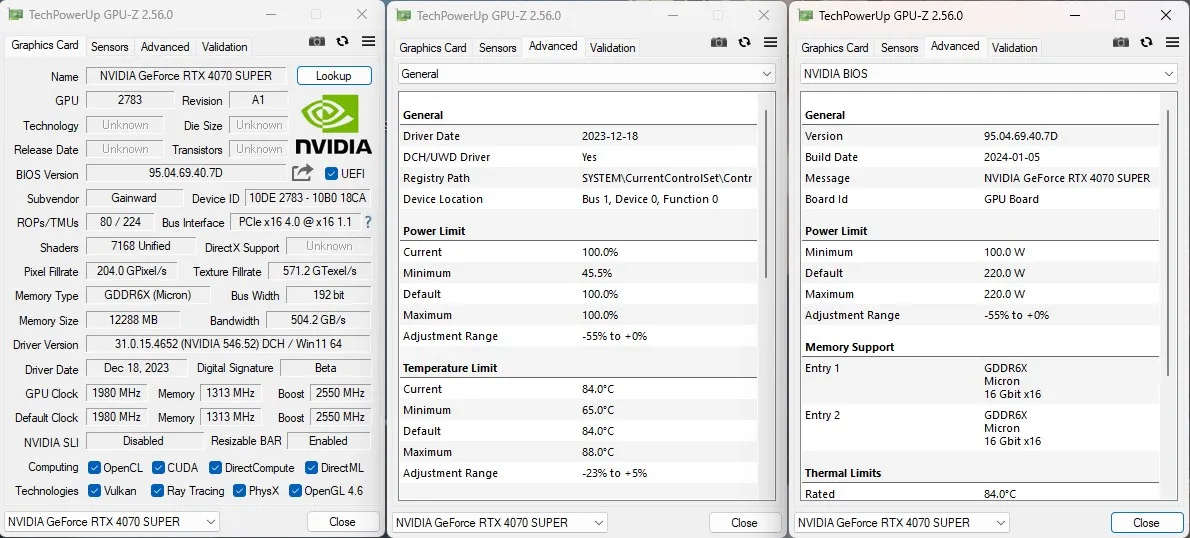Toggle the UEFI checkbox
The image size is (1190, 538).
click(x=331, y=173)
